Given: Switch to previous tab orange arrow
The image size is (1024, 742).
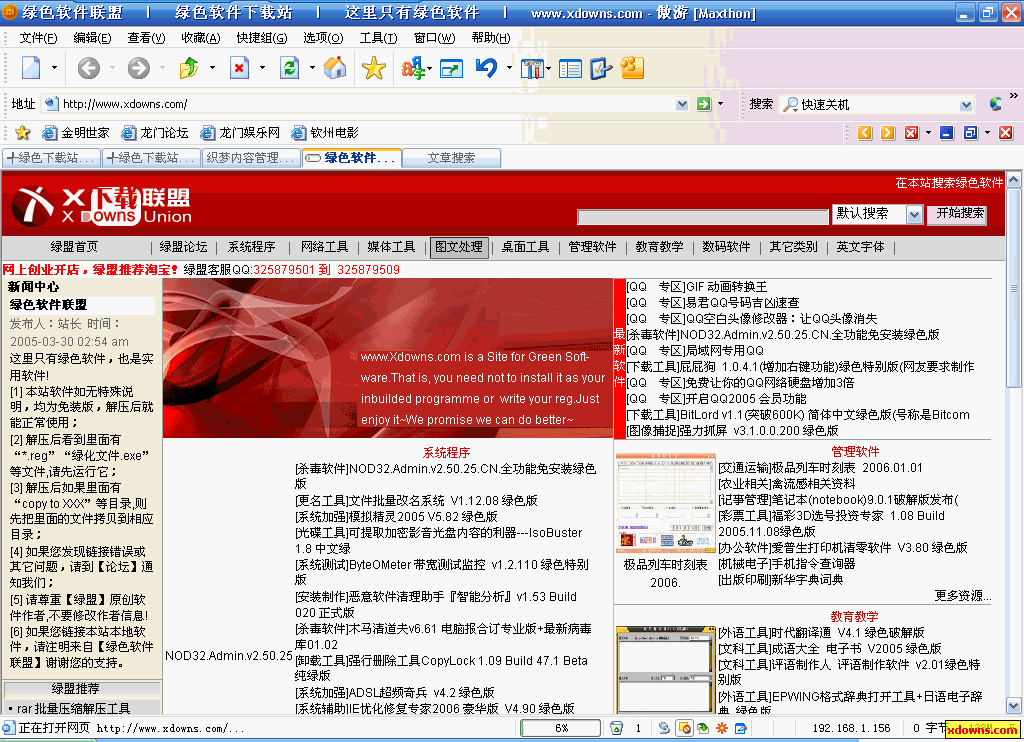Looking at the screenshot, I should coord(865,133).
